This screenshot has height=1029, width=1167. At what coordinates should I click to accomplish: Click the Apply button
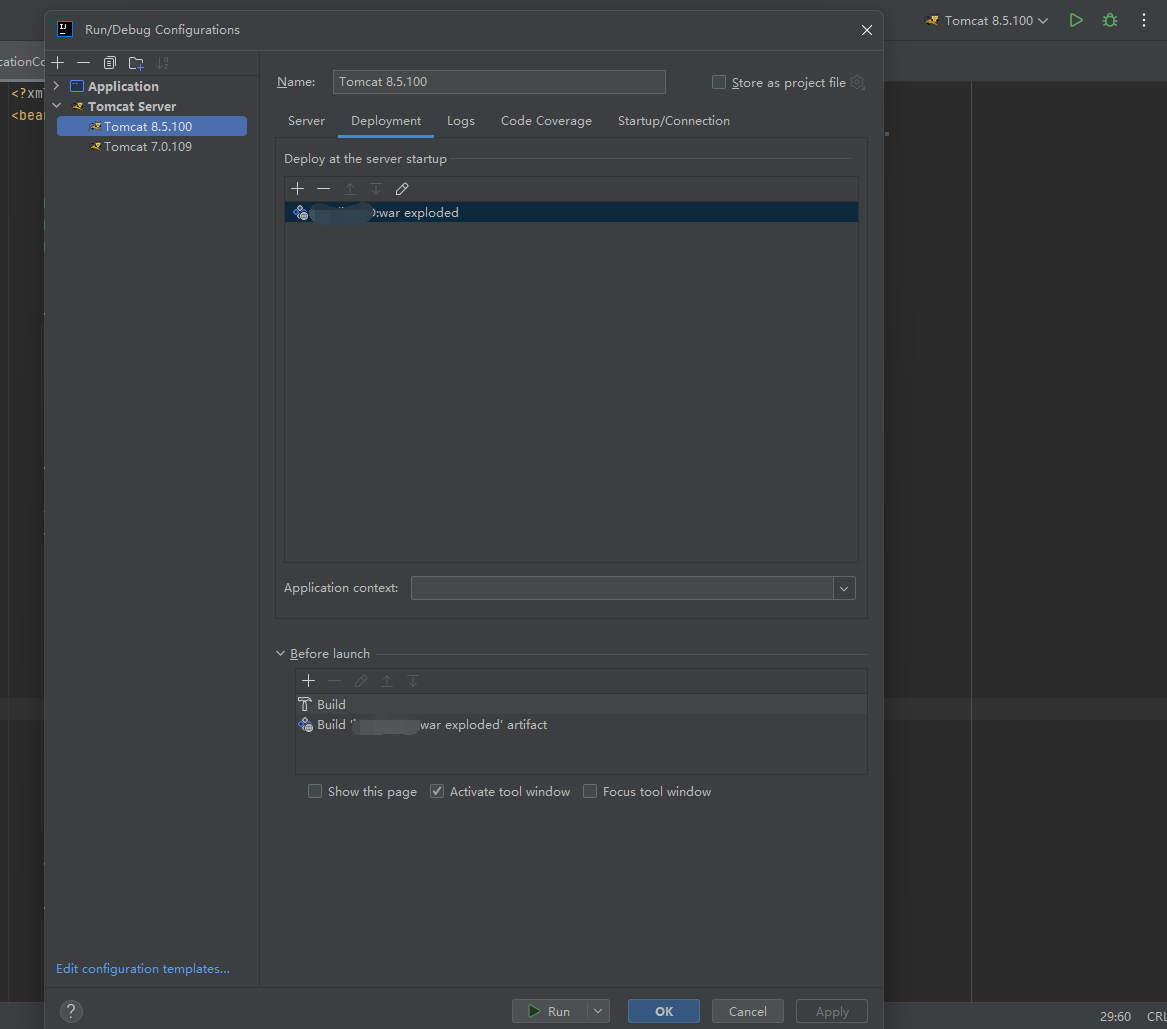click(831, 1011)
